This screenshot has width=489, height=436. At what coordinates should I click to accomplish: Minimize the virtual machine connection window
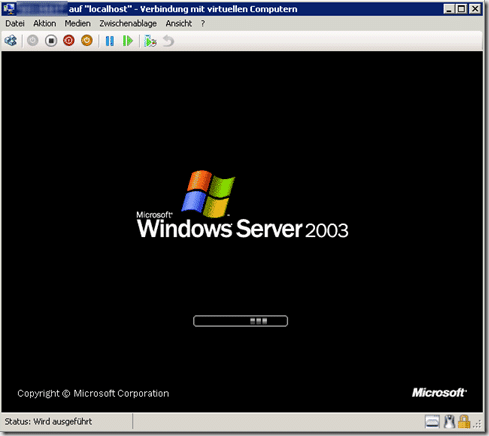[449, 9]
